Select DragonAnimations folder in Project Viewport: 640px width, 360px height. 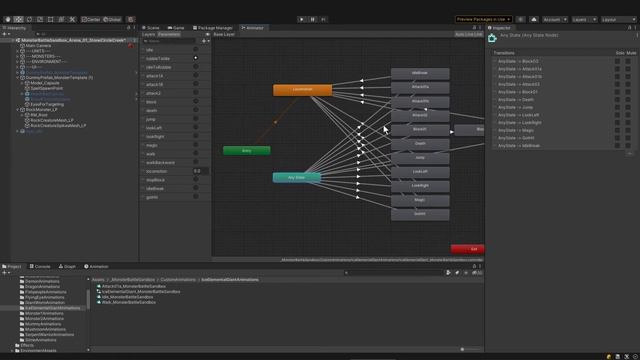pos(42,287)
